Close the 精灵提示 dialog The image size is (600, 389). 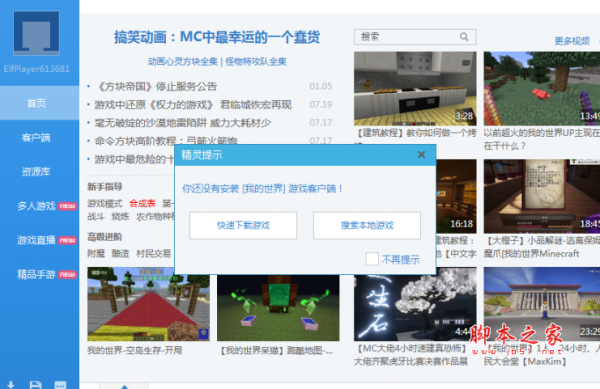(x=421, y=155)
